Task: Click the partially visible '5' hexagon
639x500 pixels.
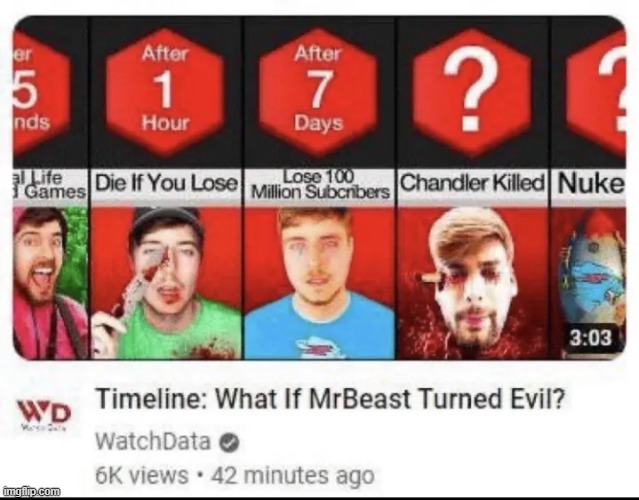Action: tap(42, 90)
